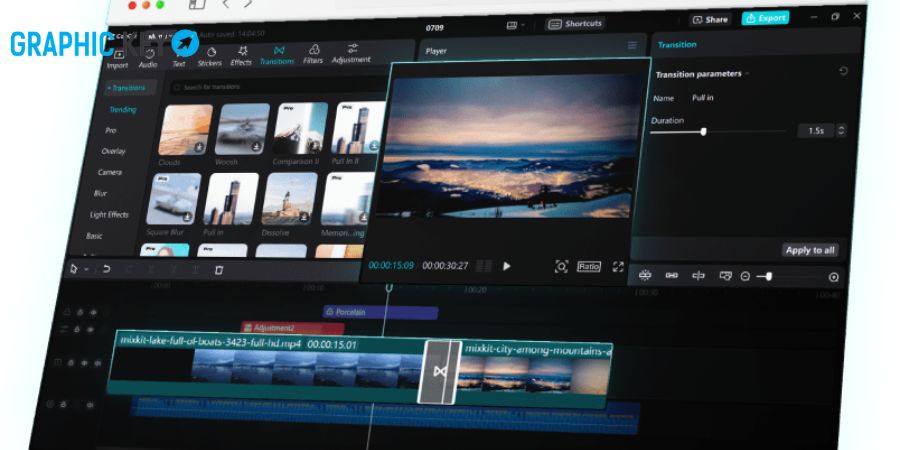The image size is (900, 450).
Task: Apply the transition with Apply to all
Action: [x=810, y=250]
